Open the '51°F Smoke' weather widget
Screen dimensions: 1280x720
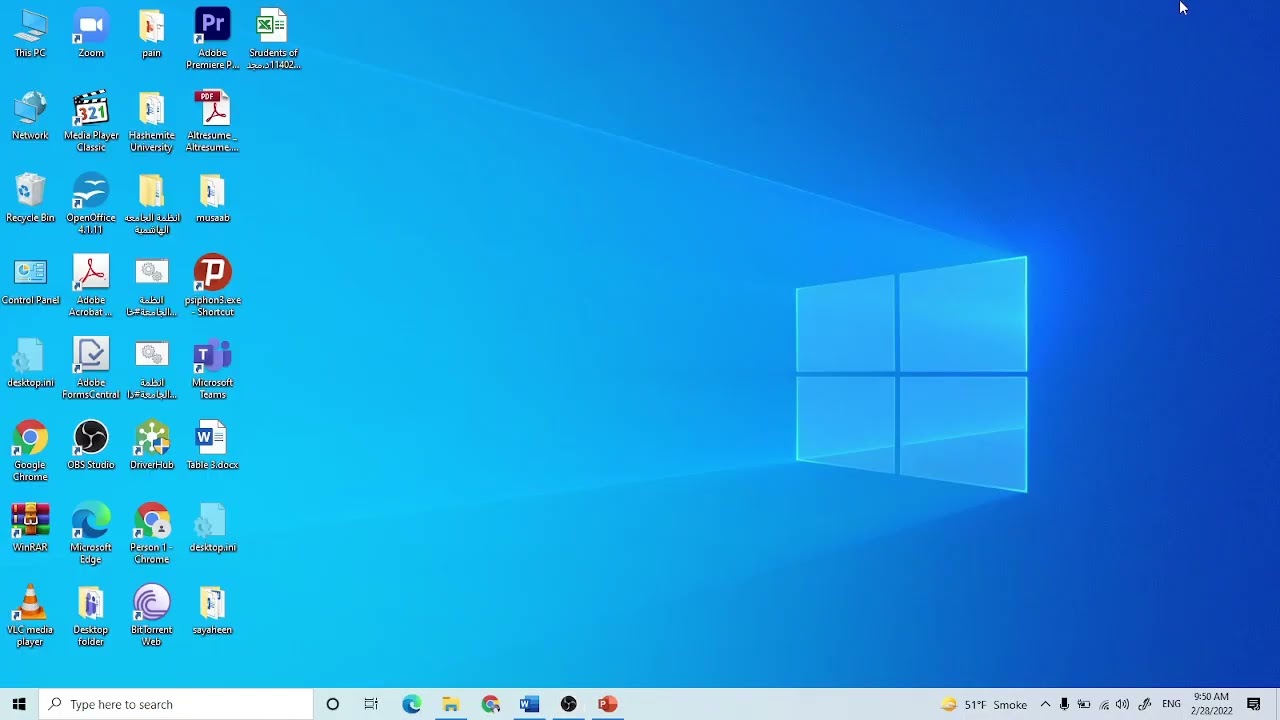click(x=984, y=704)
